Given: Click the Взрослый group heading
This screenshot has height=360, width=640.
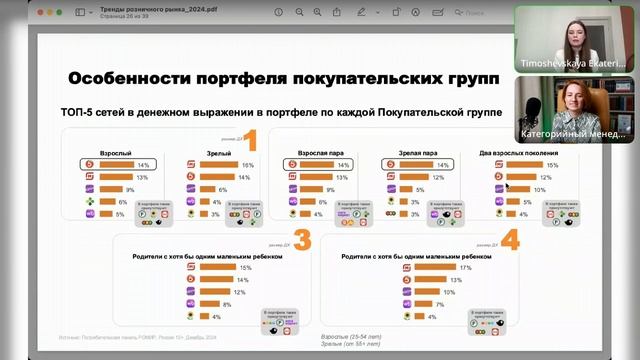Looking at the screenshot, I should coord(116,153).
